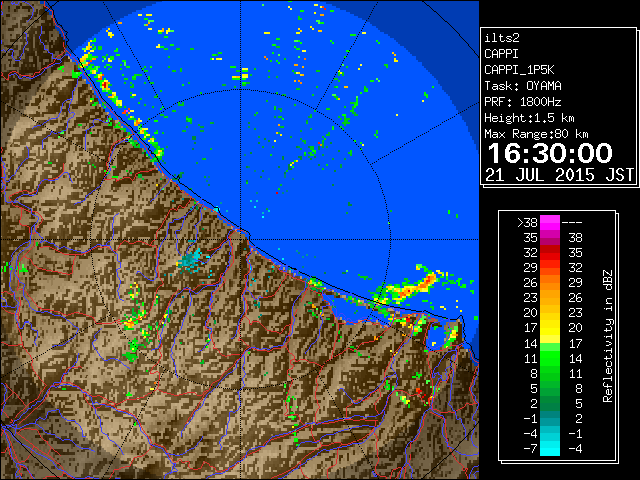Click the 'CAPPI_1P5K' product label
The image size is (640, 480).
click(519, 70)
